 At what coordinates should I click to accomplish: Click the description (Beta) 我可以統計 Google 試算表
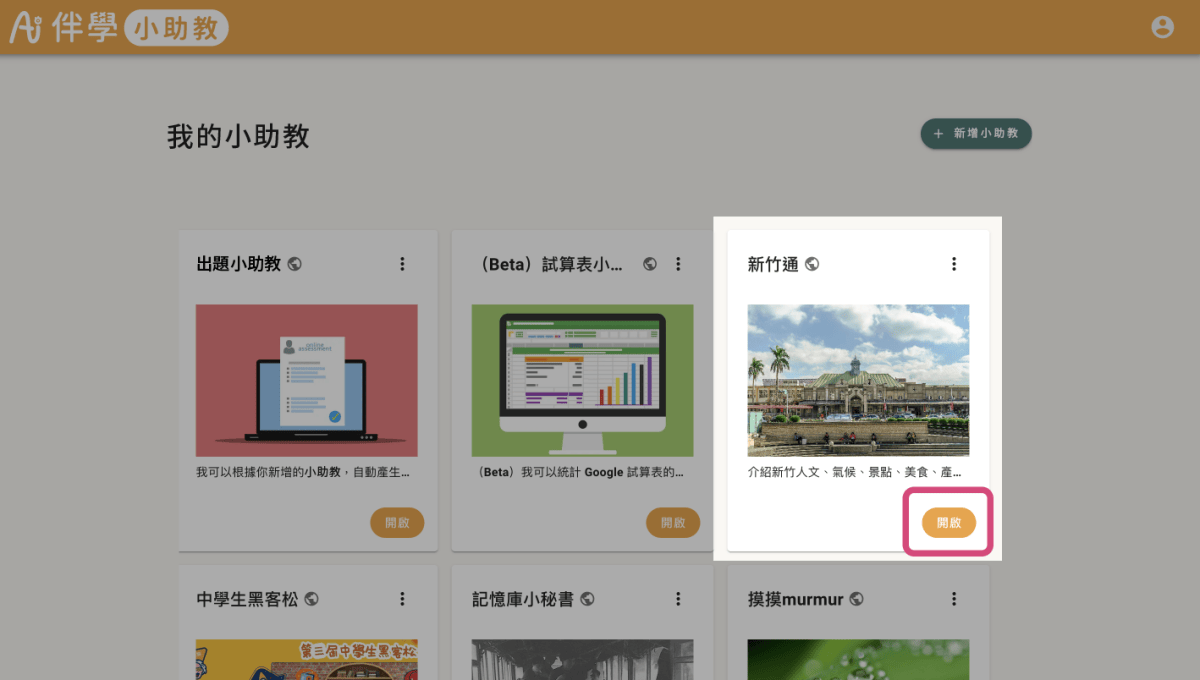pos(578,471)
